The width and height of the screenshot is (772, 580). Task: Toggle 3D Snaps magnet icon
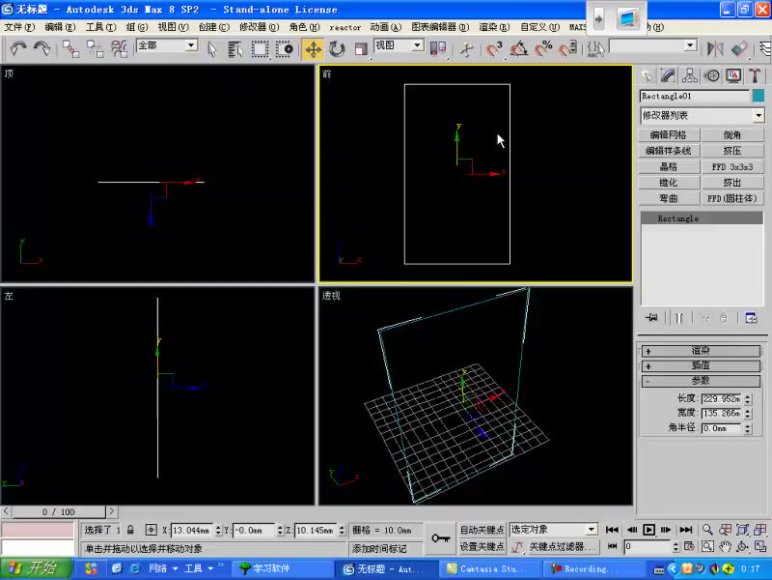tap(494, 49)
